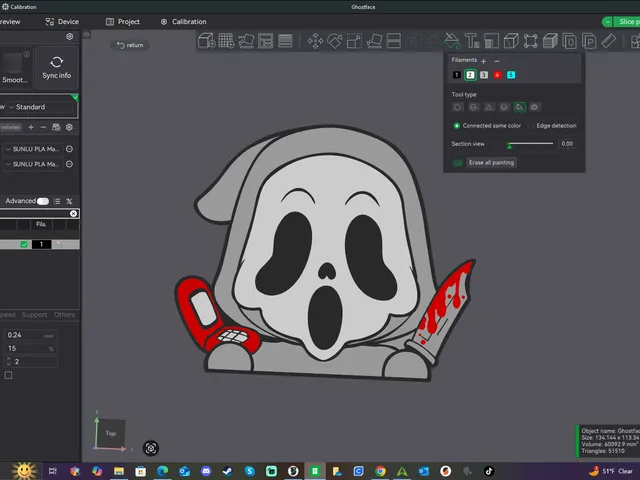Screen dimensions: 640x480
Task: Enable the Edge detection checkbox
Action: tap(531, 126)
